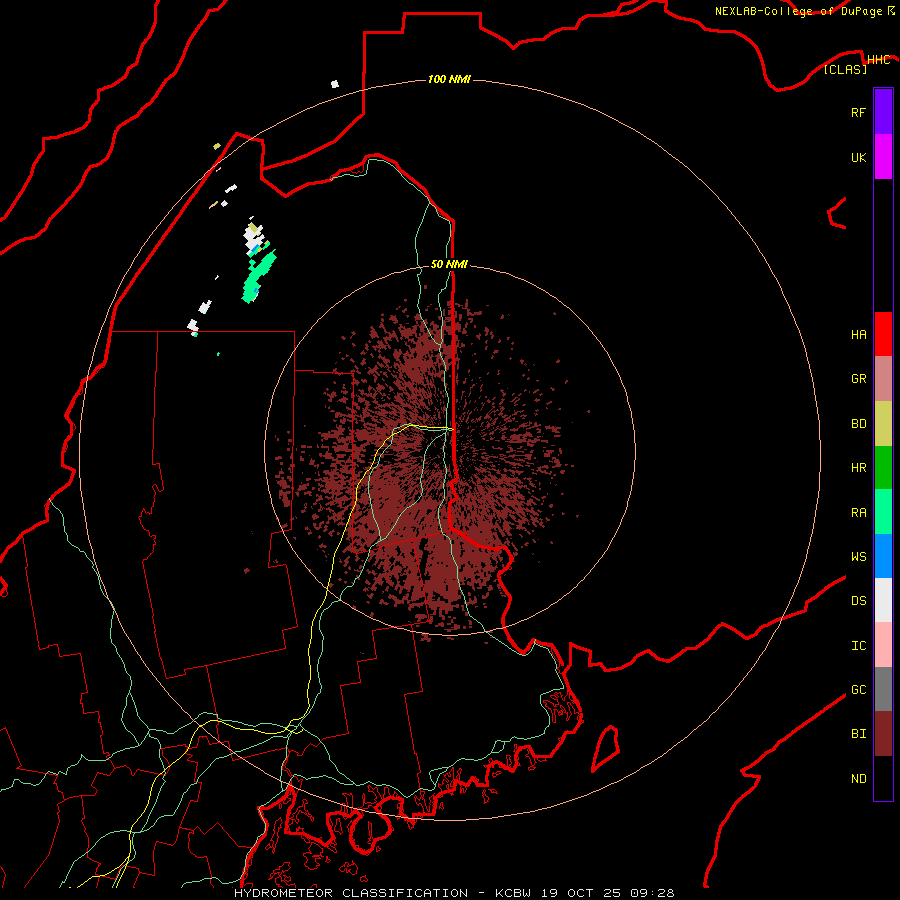The width and height of the screenshot is (900, 900).
Task: Click the ND legend label
Action: pos(858,779)
